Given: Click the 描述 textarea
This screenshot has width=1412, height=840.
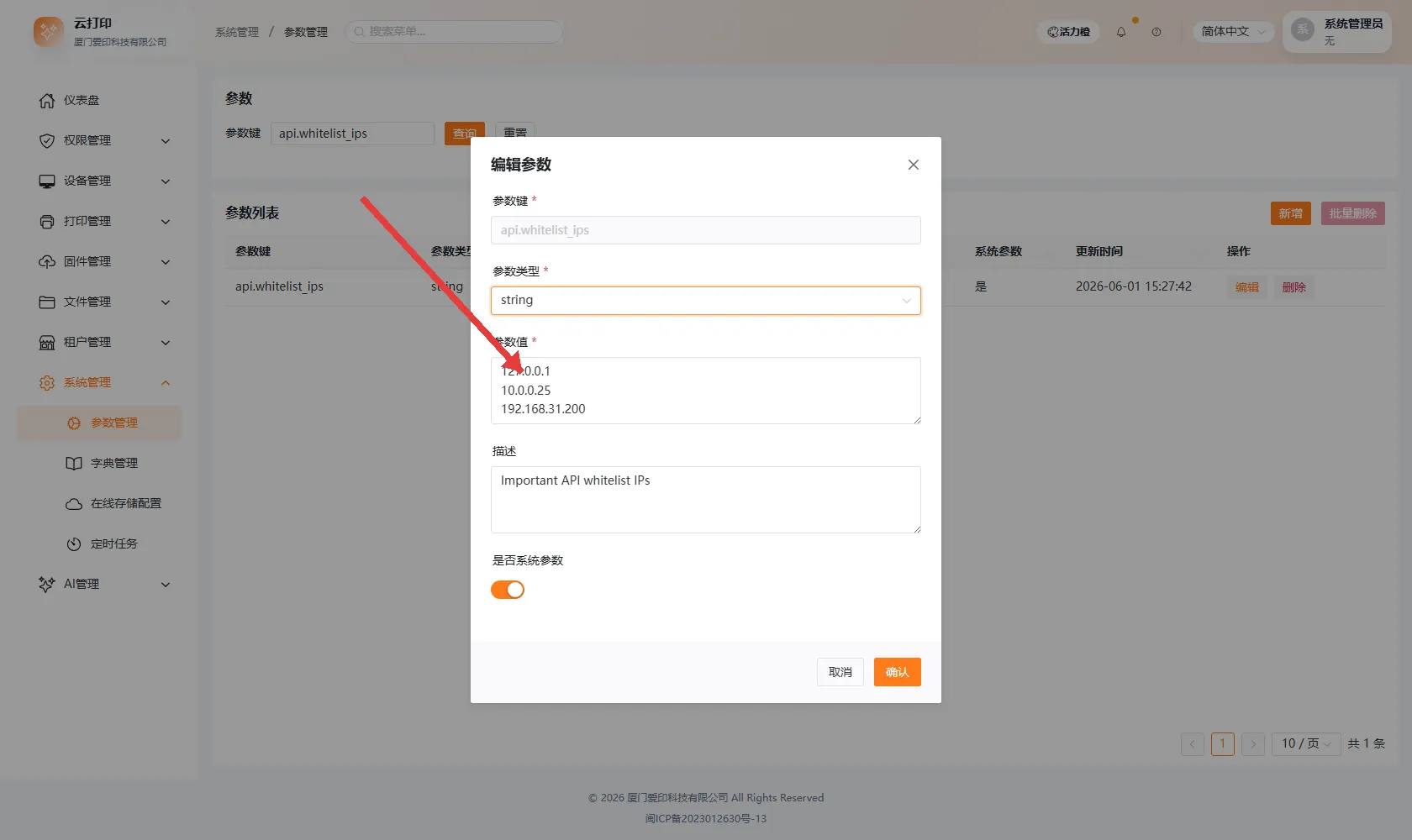Looking at the screenshot, I should click(x=706, y=500).
